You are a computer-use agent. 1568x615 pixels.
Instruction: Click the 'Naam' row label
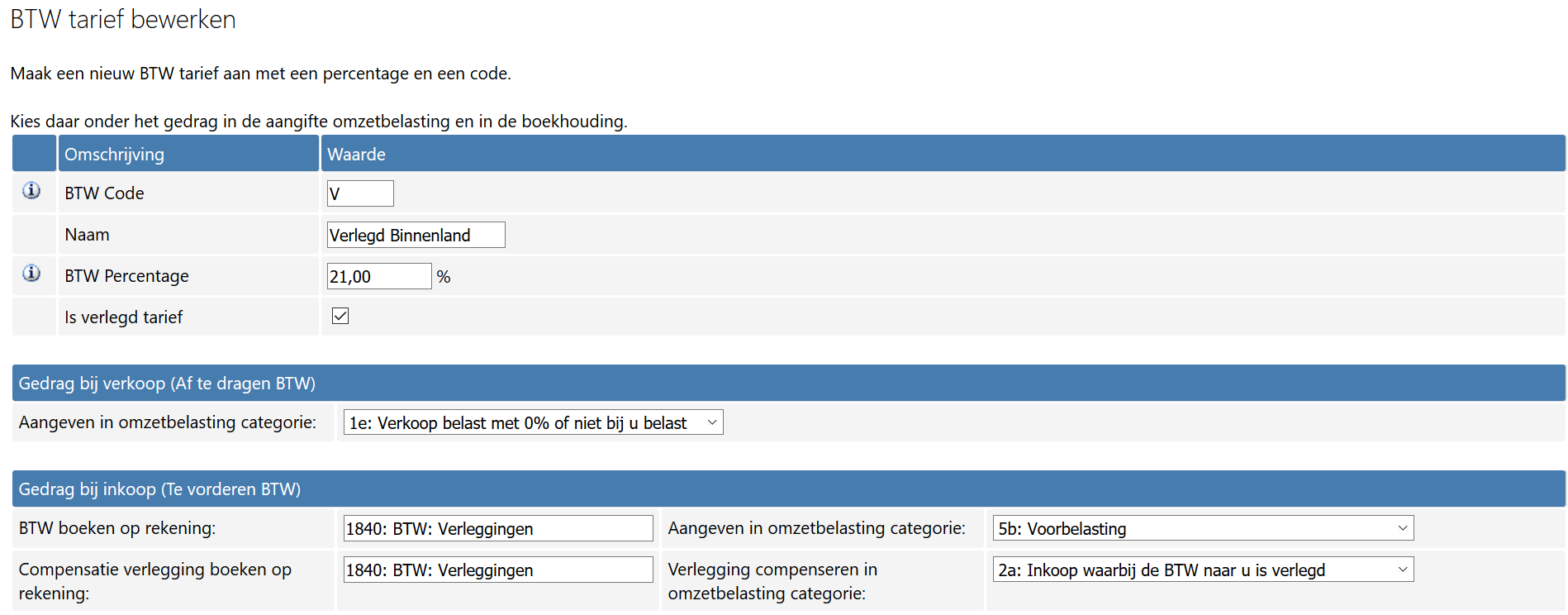pos(87,235)
